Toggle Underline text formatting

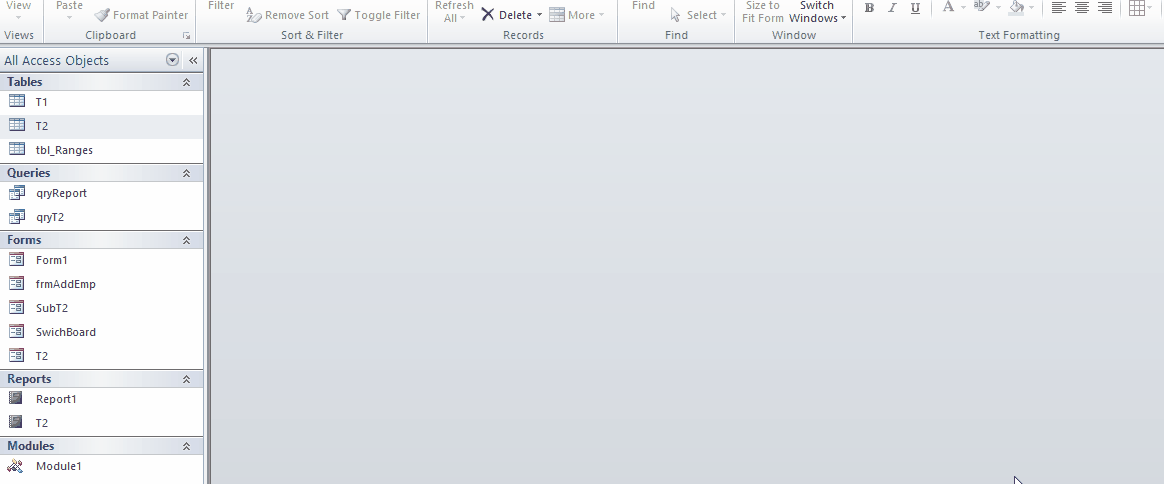click(x=915, y=8)
